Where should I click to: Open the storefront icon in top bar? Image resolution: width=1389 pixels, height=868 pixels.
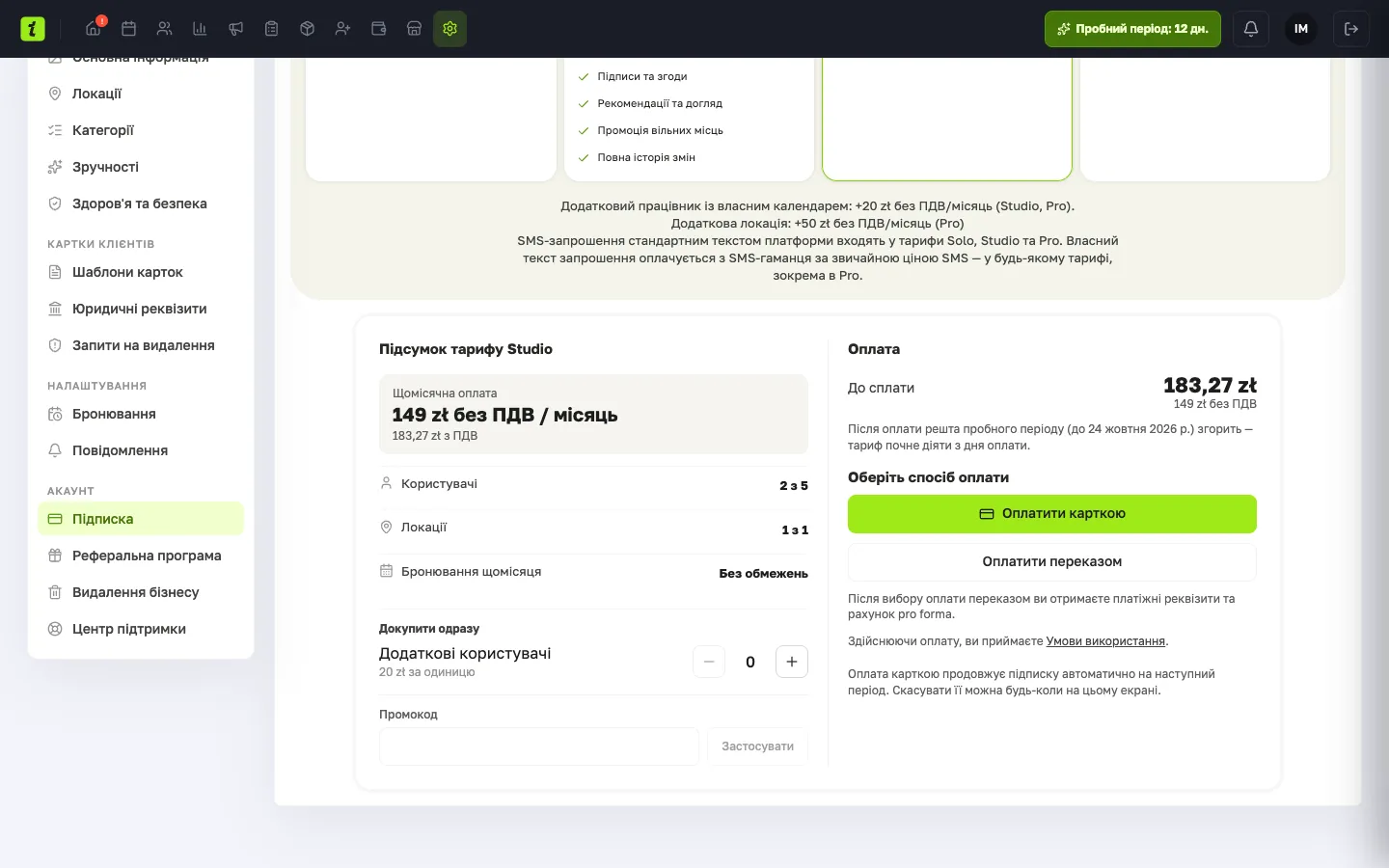[x=414, y=29]
